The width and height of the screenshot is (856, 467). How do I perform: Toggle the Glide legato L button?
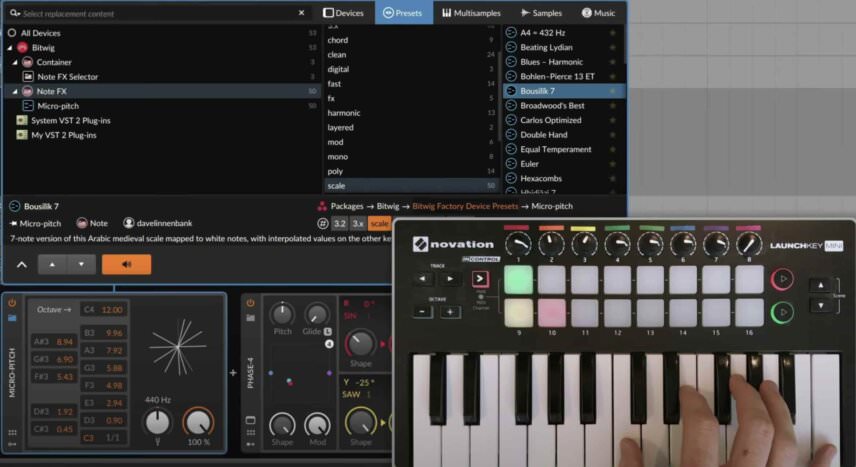[x=328, y=332]
